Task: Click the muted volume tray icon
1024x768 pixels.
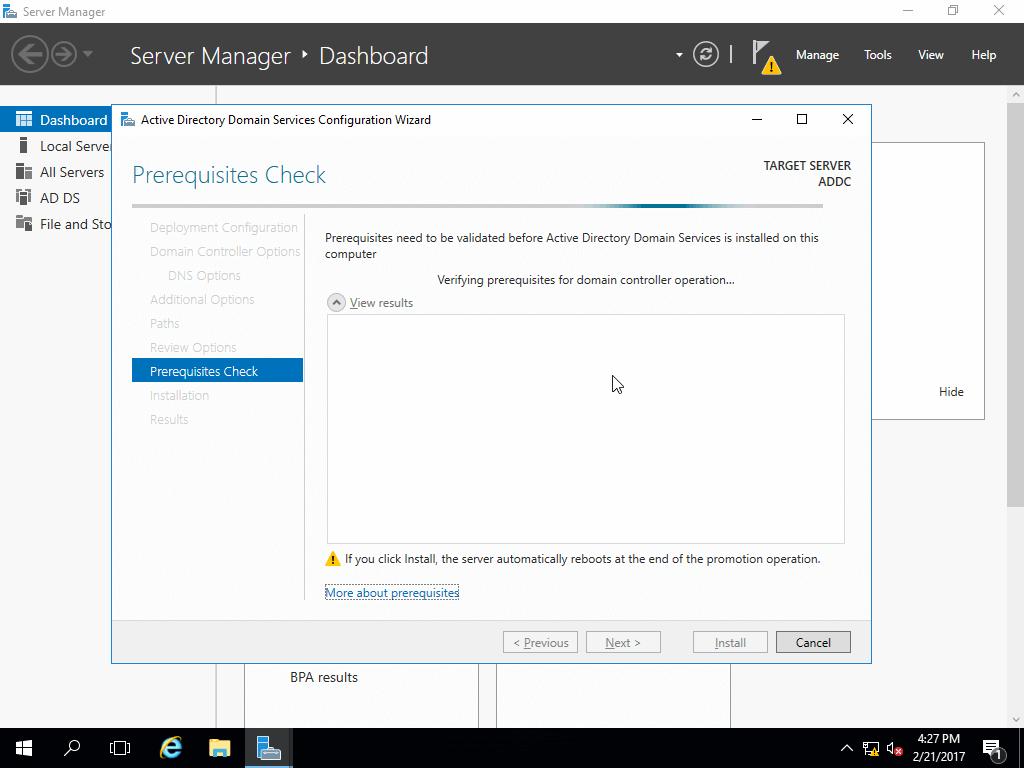Action: pyautogui.click(x=895, y=748)
